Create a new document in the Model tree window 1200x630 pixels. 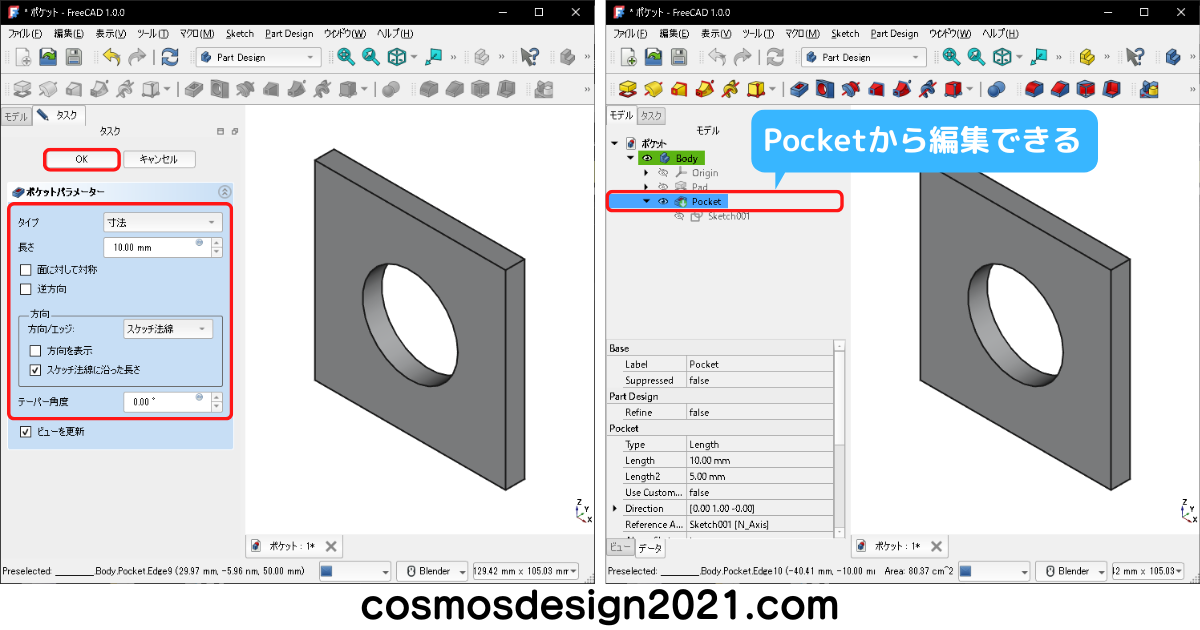pyautogui.click(x=627, y=57)
